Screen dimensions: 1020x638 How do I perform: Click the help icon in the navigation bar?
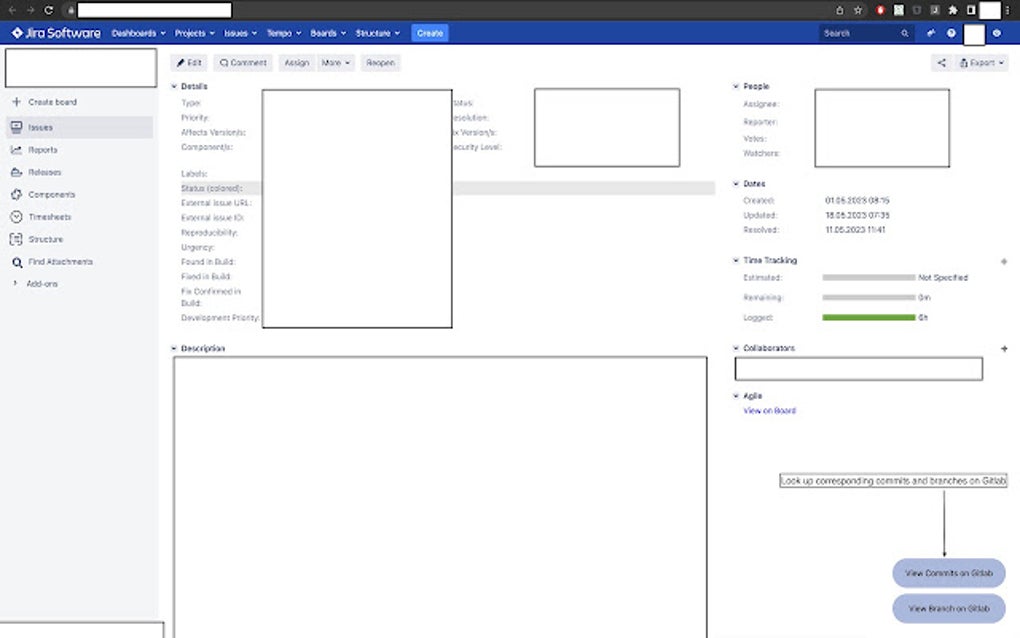pyautogui.click(x=950, y=32)
